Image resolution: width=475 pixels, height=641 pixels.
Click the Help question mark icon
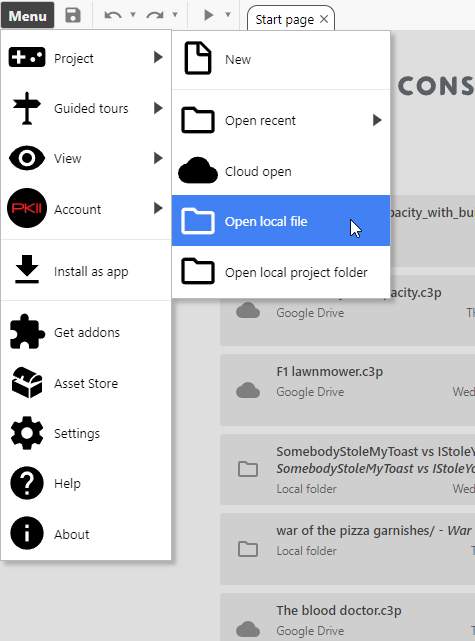(27, 483)
